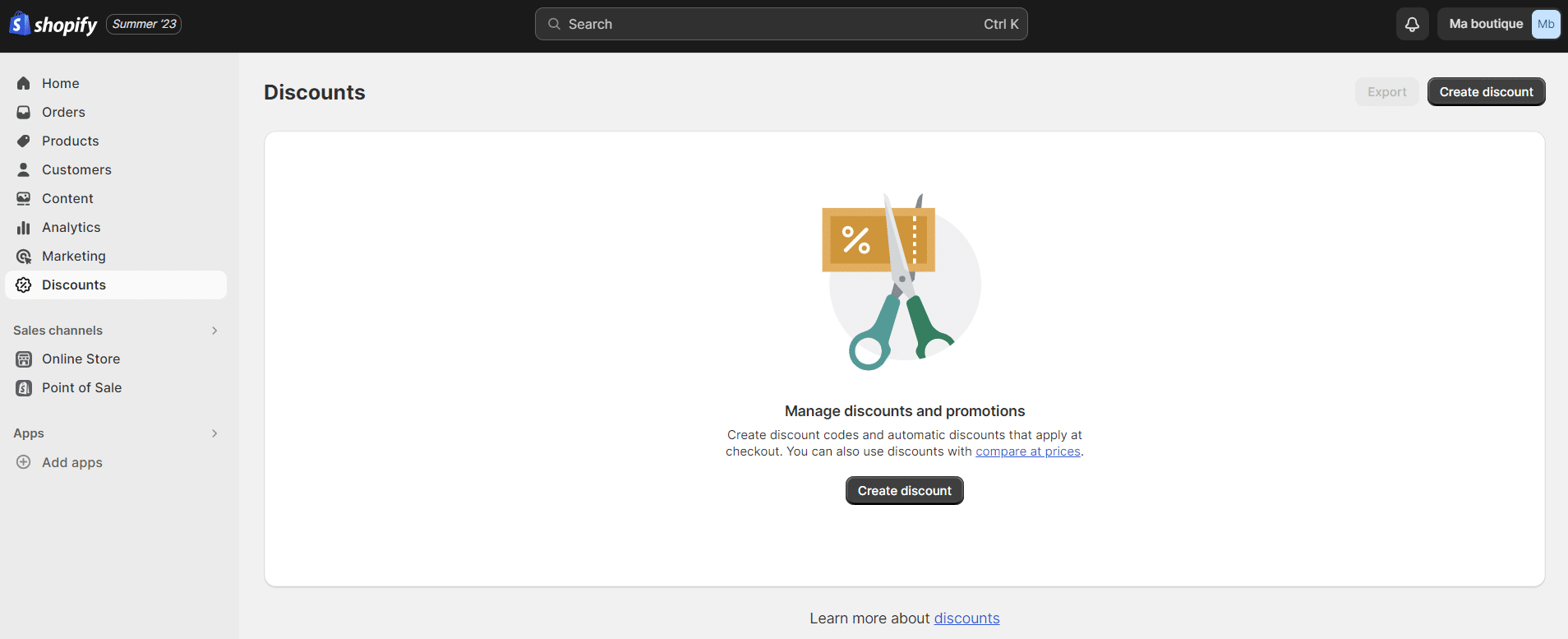Click the Online Store storefront icon
Viewport: 1568px width, 639px height.
(24, 359)
